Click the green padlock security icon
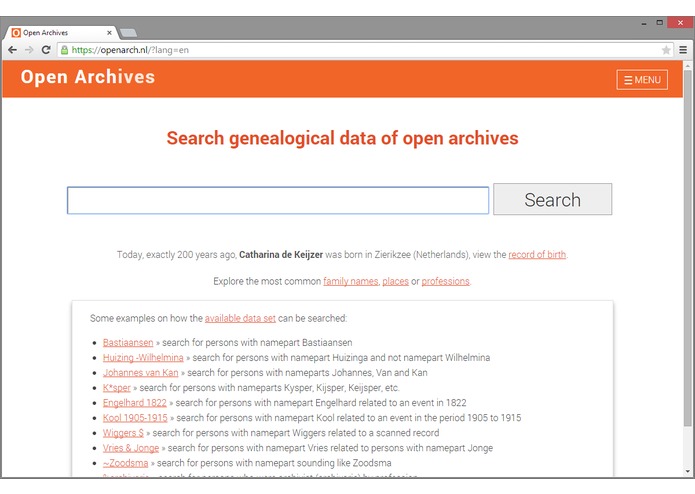695x494 pixels. pos(65,50)
